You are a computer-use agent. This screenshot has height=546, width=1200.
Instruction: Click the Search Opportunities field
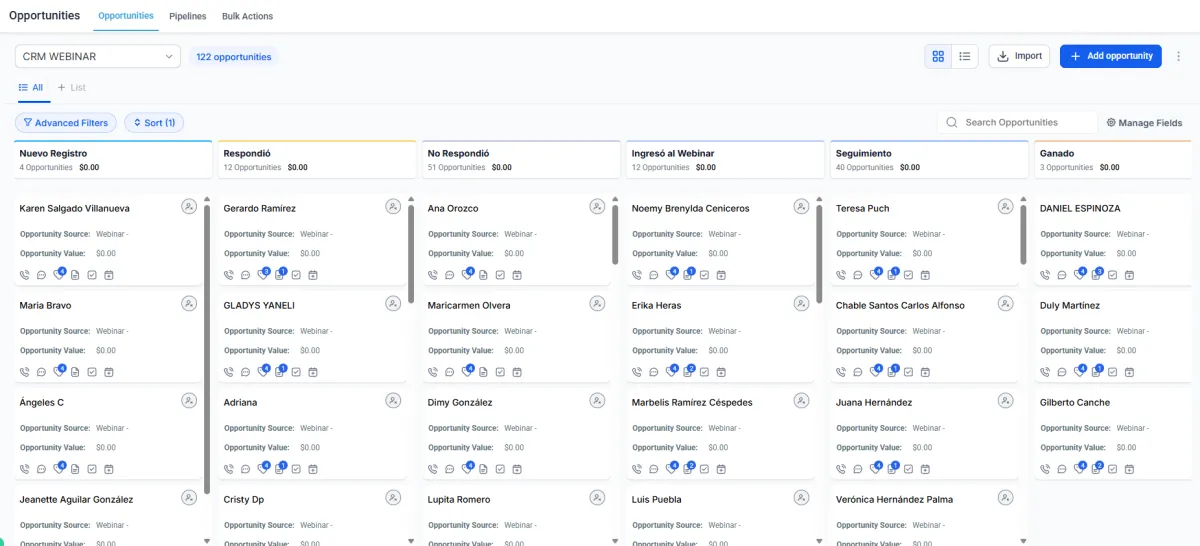point(1018,123)
